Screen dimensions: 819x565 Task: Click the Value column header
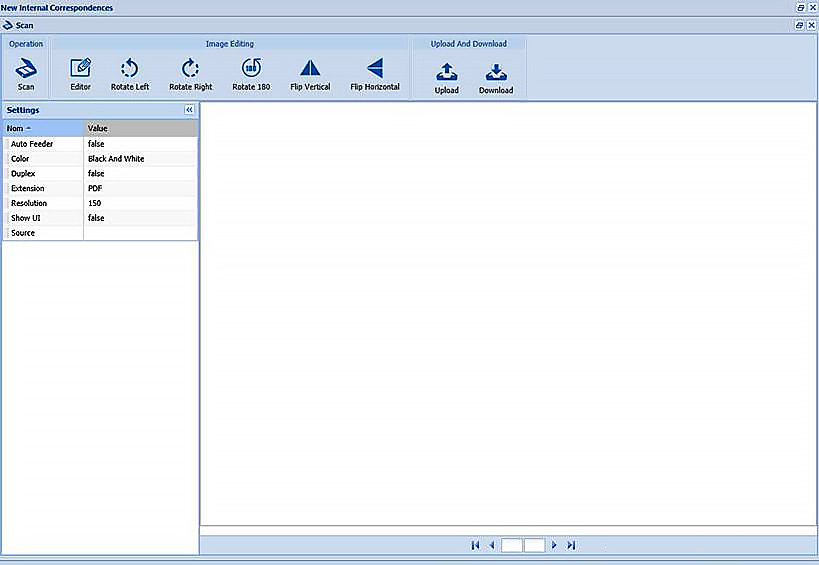point(140,129)
